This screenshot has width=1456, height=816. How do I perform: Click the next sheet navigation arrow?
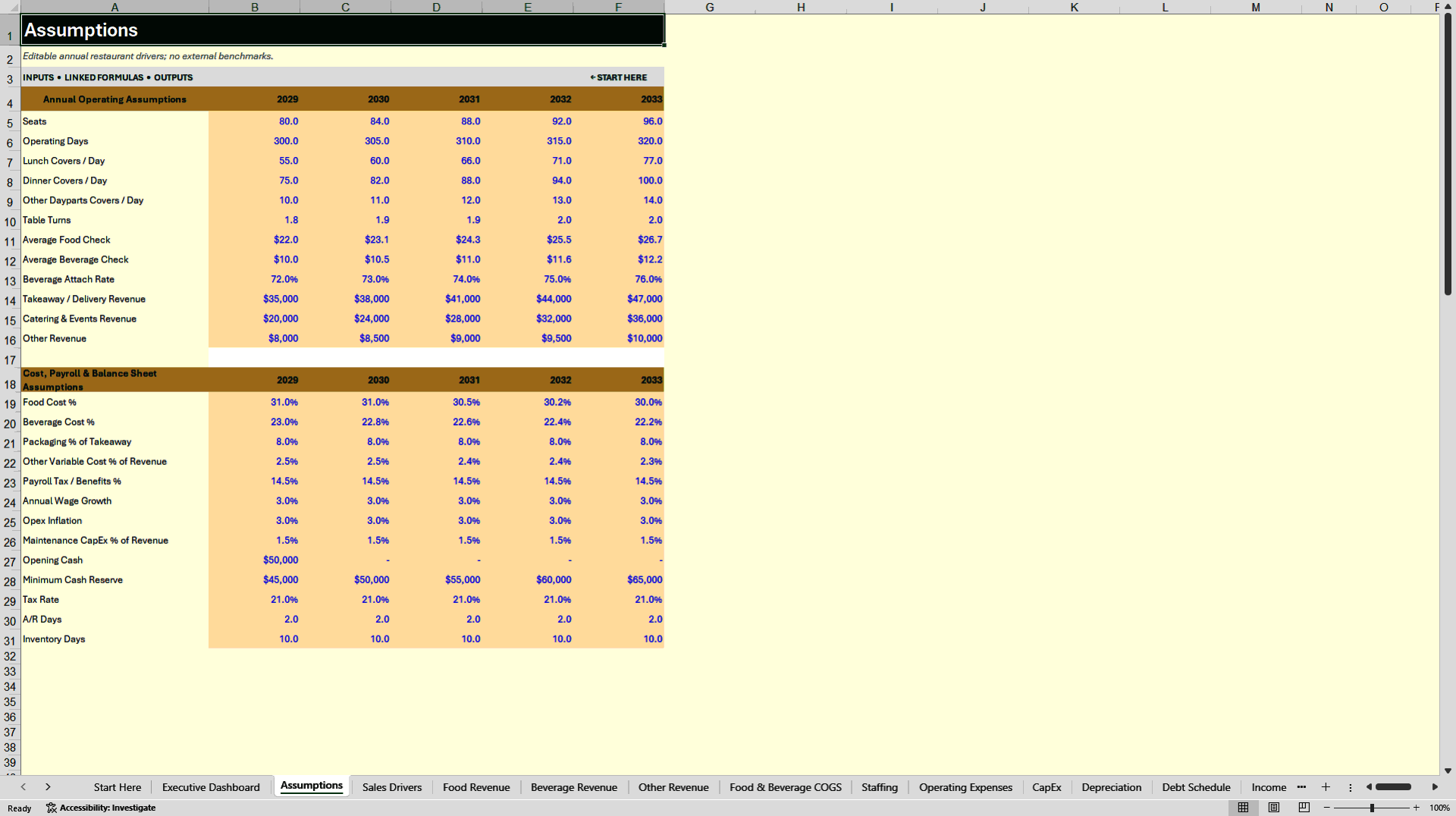click(48, 787)
